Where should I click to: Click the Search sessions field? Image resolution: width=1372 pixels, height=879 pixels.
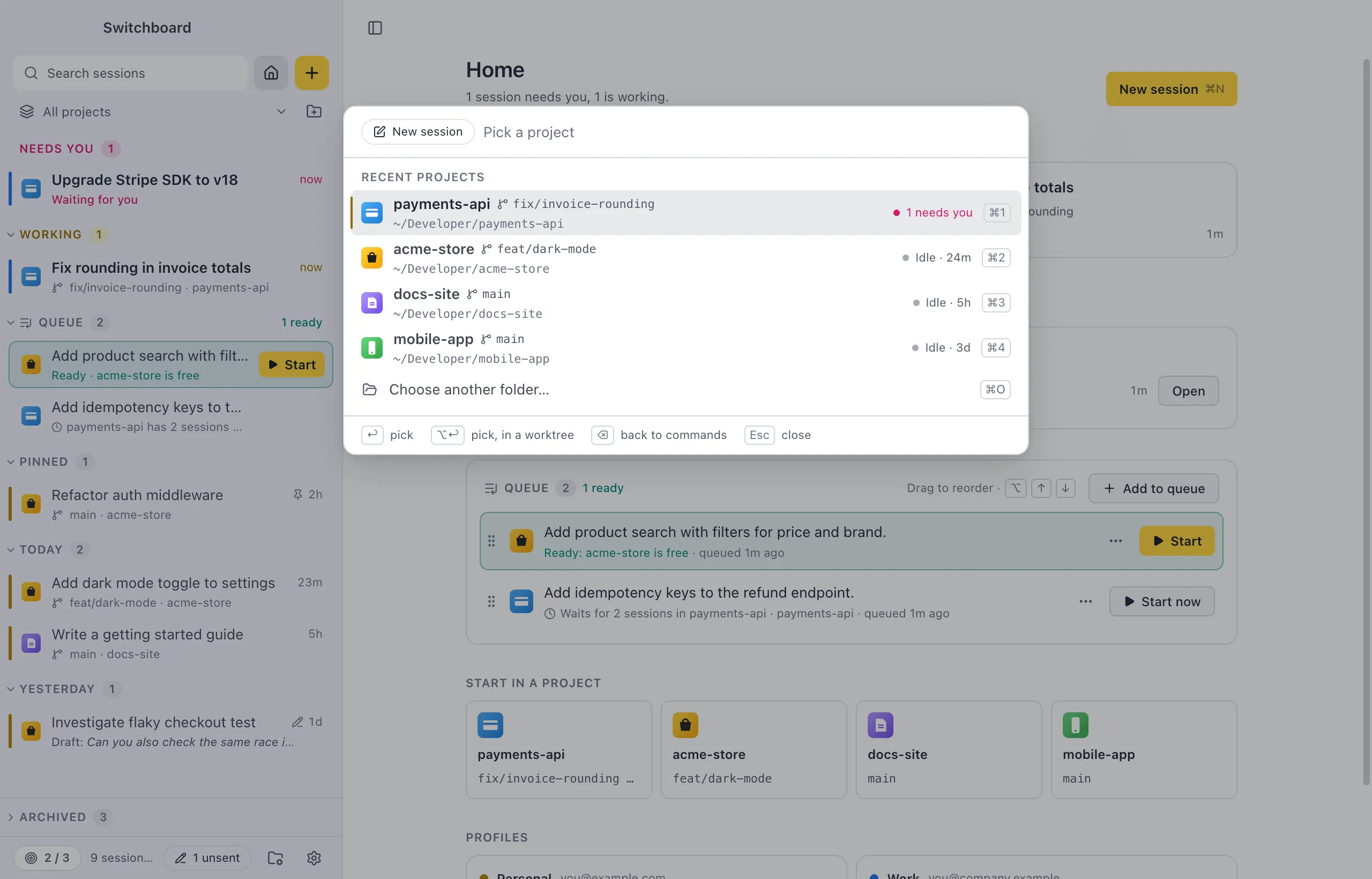(130, 73)
